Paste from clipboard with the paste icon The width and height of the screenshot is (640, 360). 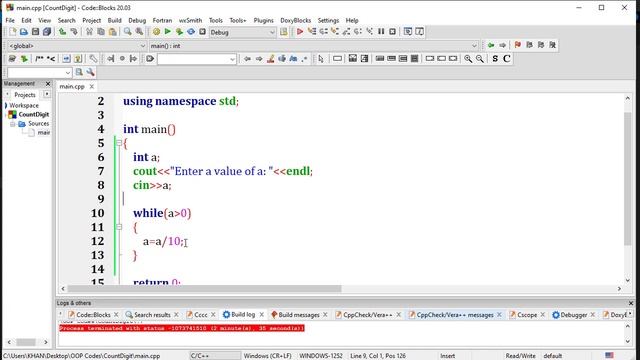113,32
